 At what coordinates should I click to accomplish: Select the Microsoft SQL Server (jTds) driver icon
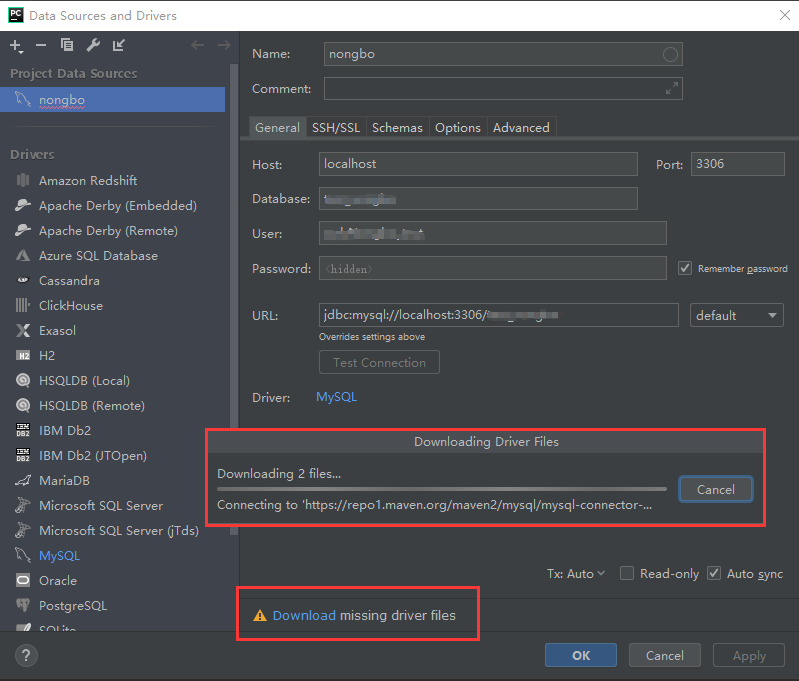coord(22,530)
